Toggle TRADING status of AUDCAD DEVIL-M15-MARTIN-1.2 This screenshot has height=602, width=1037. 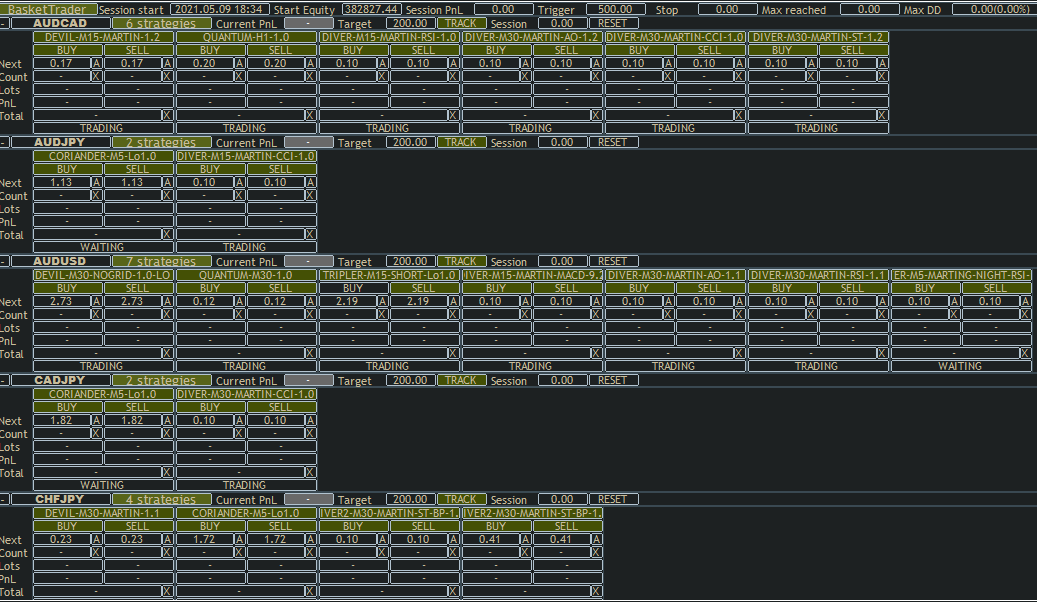(x=103, y=128)
